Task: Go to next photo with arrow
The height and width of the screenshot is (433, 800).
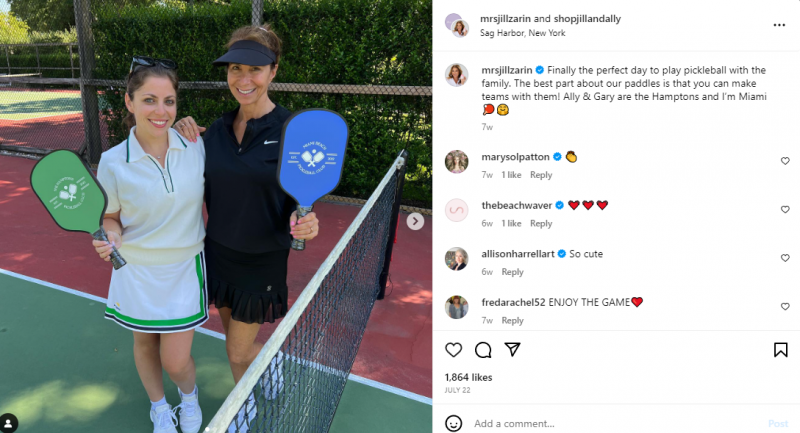Action: tap(415, 221)
